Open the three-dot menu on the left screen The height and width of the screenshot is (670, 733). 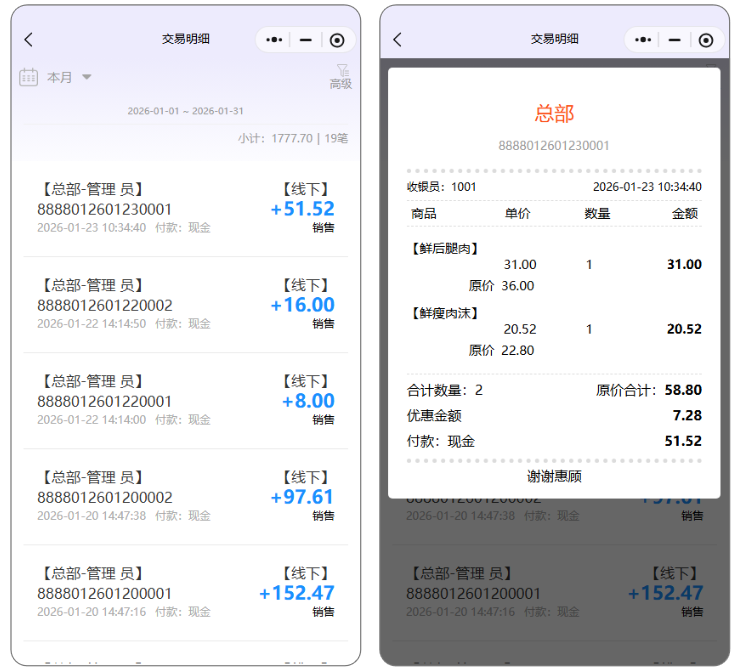[x=275, y=40]
